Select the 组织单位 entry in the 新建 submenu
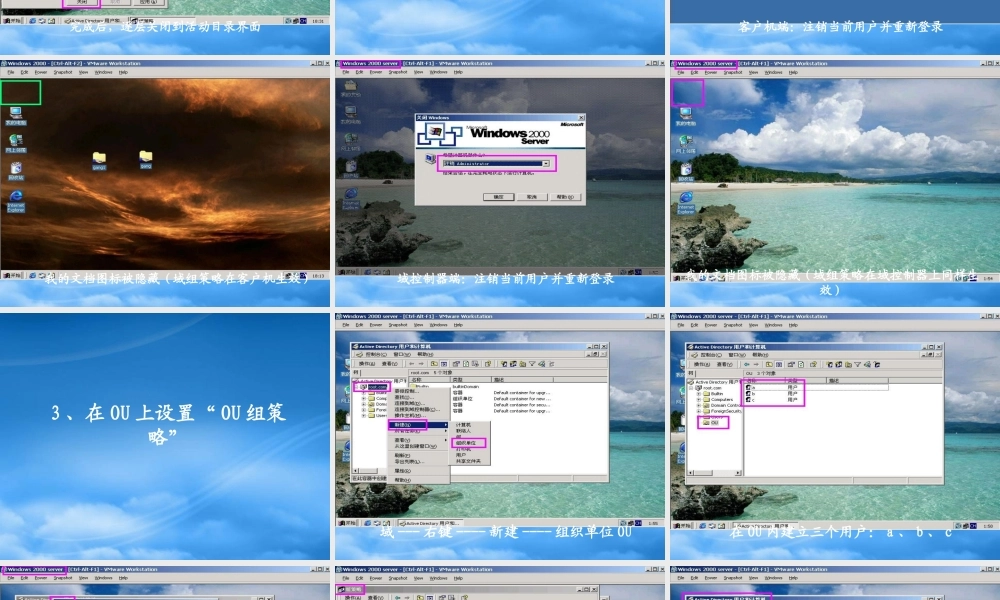This screenshot has width=1000, height=600. coord(469,443)
